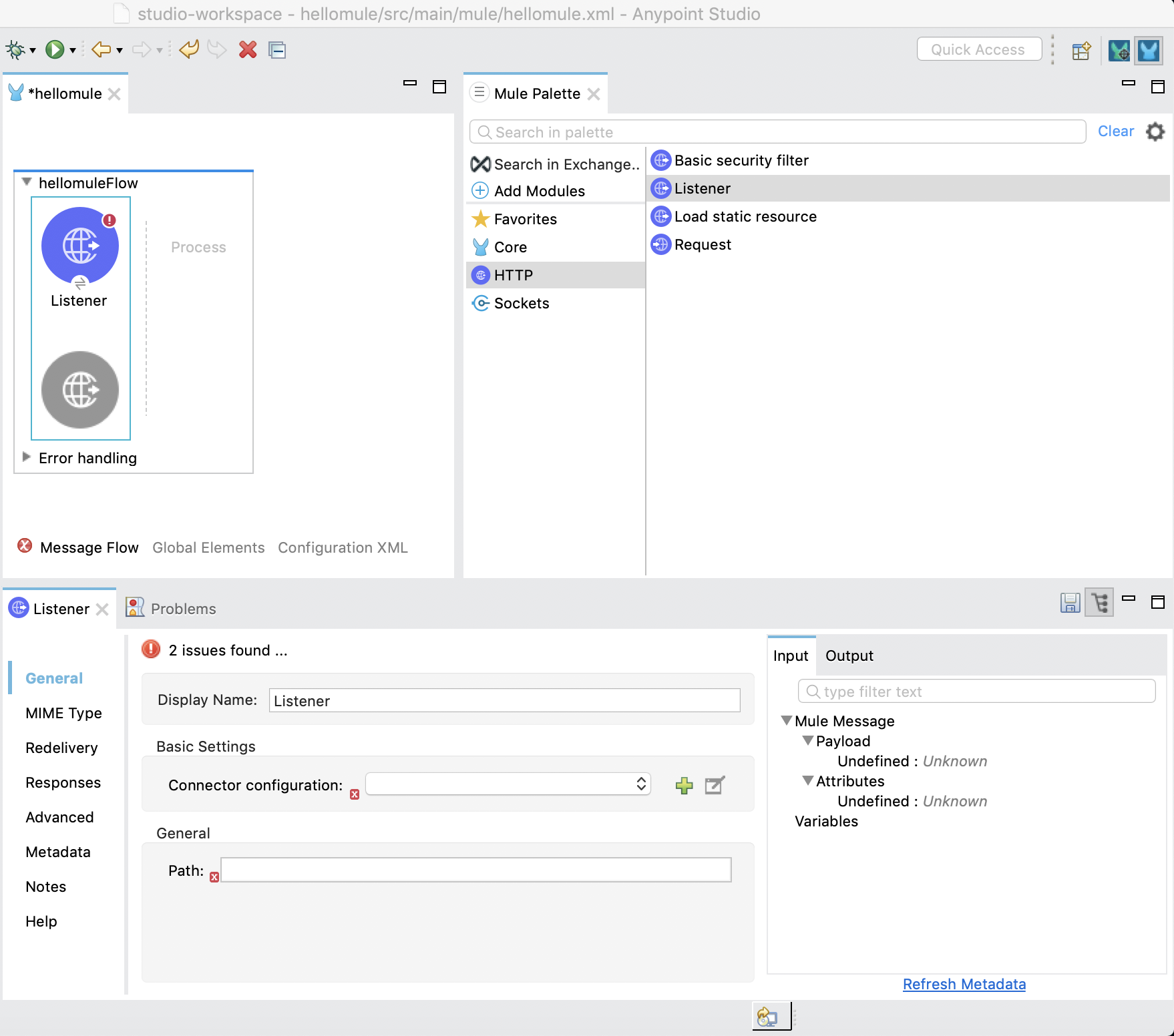The width and height of the screenshot is (1174, 1036).
Task: Open the Connector configuration dropdown
Action: 640,784
